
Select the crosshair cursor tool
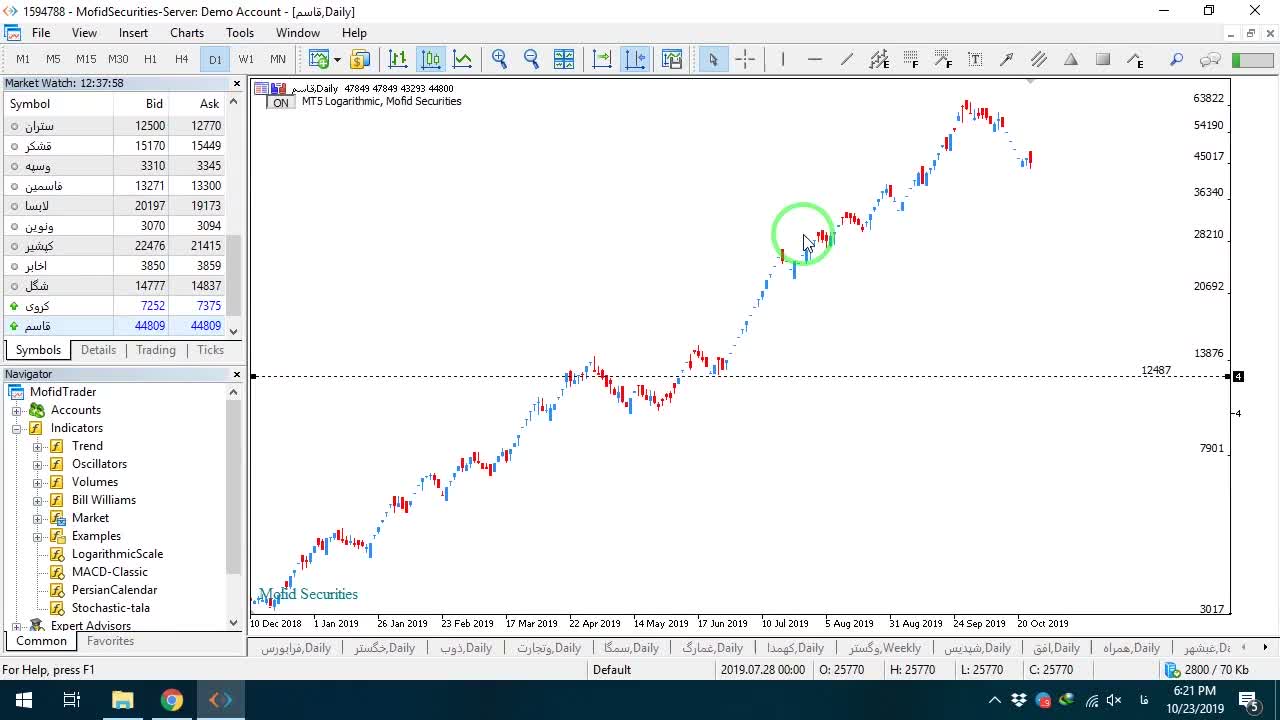click(745, 60)
